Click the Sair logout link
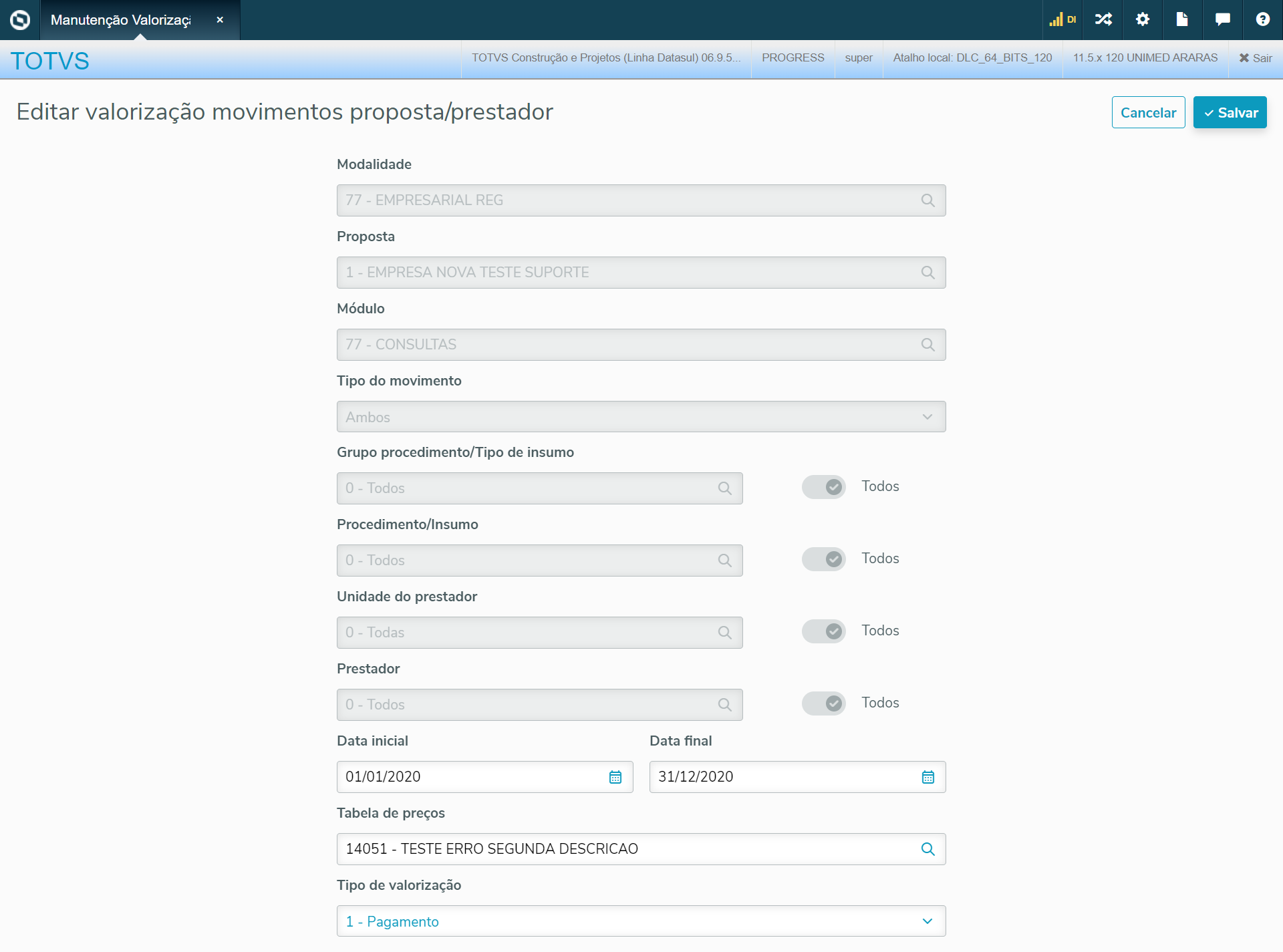The width and height of the screenshot is (1283, 952). pos(1255,58)
